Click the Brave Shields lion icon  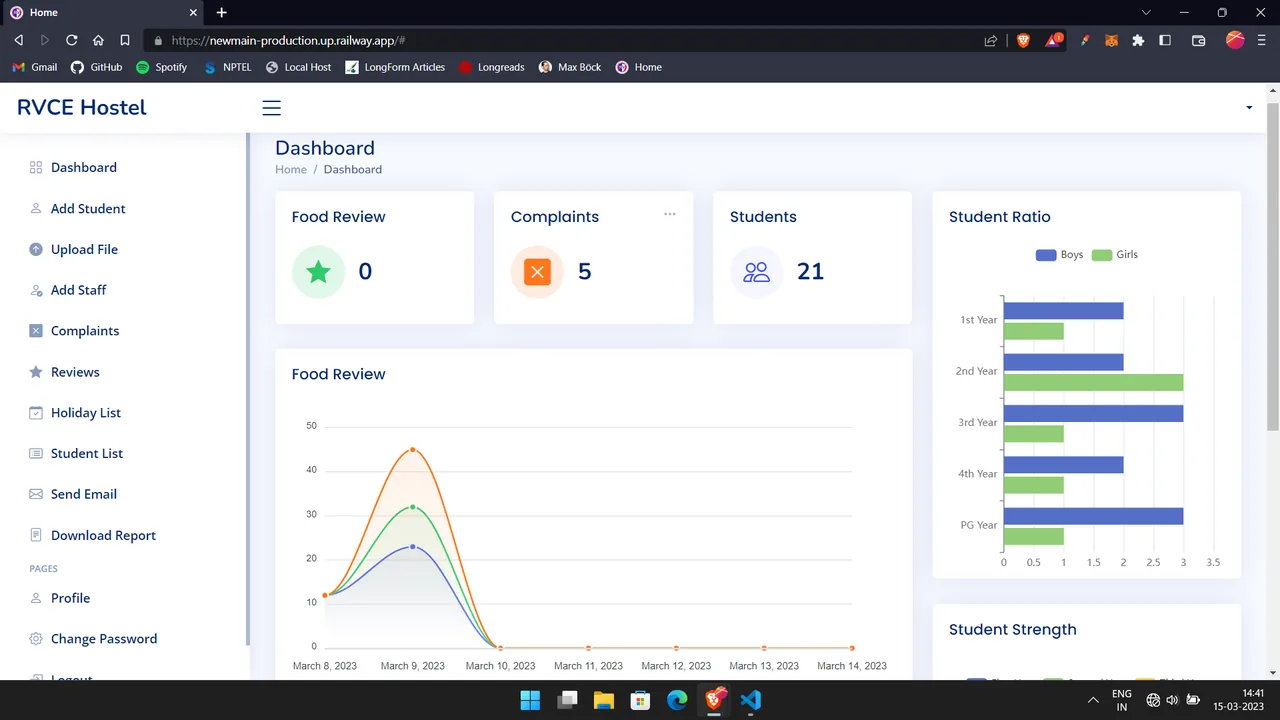(1023, 41)
